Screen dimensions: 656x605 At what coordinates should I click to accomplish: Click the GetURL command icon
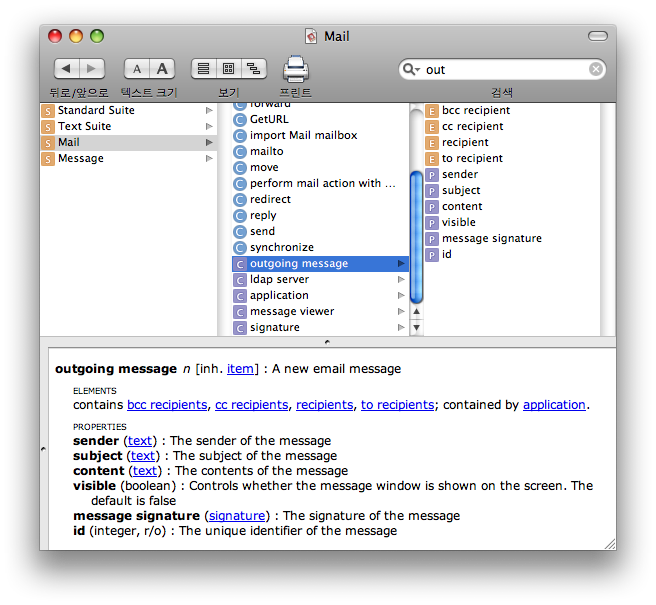click(x=240, y=120)
